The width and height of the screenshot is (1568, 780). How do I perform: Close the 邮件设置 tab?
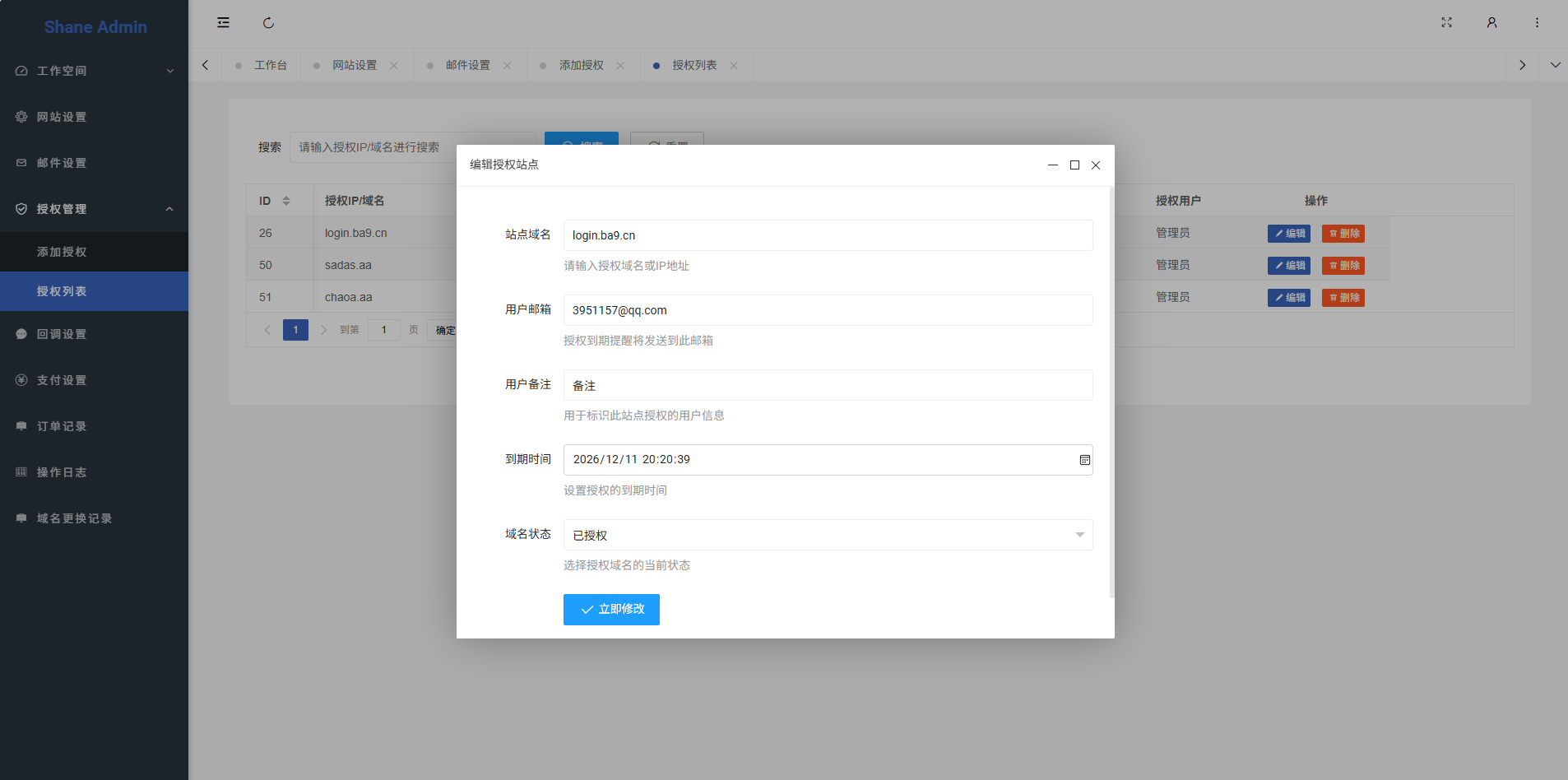pyautogui.click(x=508, y=66)
